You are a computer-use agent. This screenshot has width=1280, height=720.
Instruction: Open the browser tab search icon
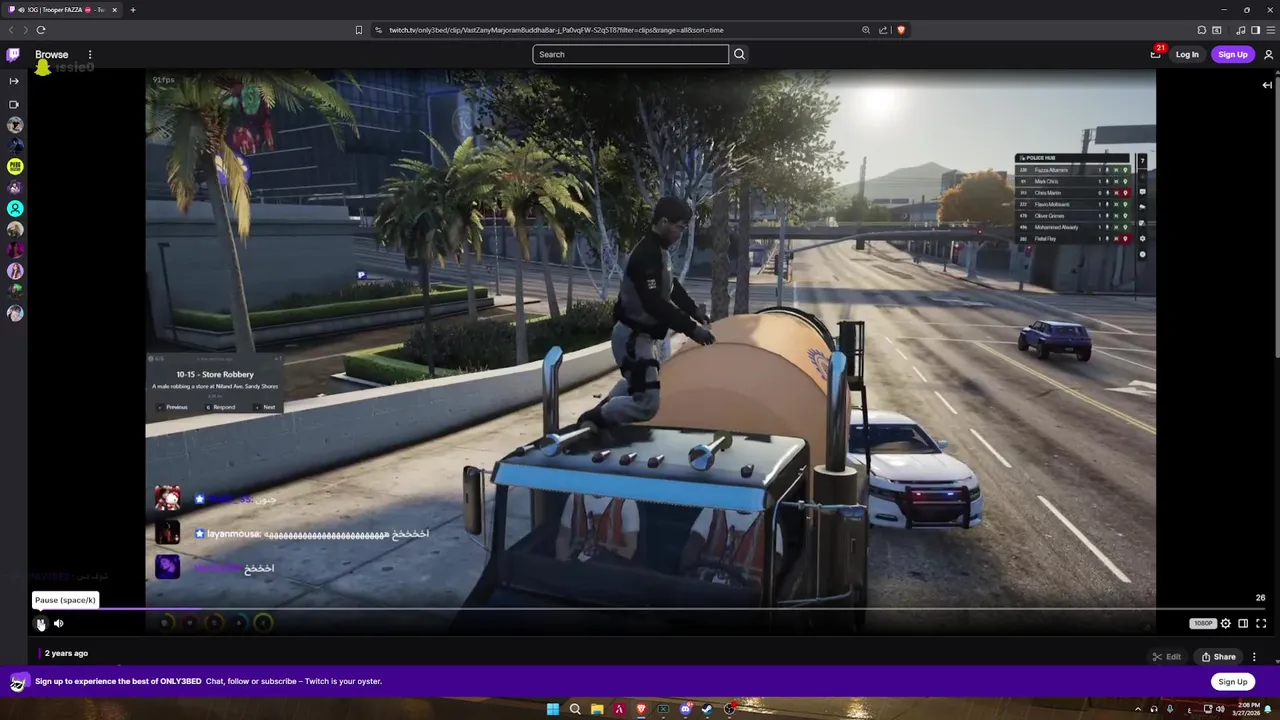(1217, 30)
